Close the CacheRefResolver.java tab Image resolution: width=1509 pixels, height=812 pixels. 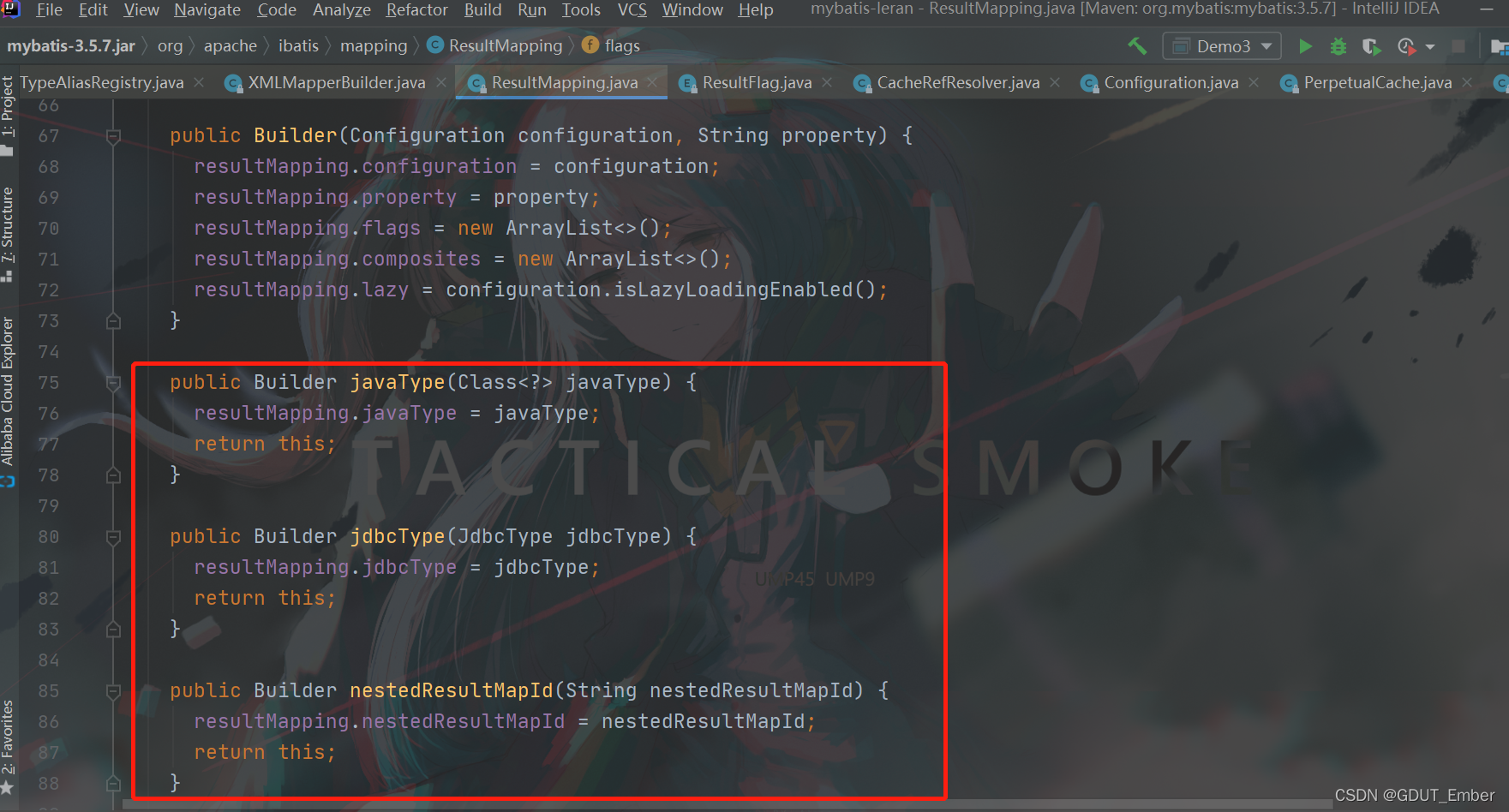coord(1055,82)
